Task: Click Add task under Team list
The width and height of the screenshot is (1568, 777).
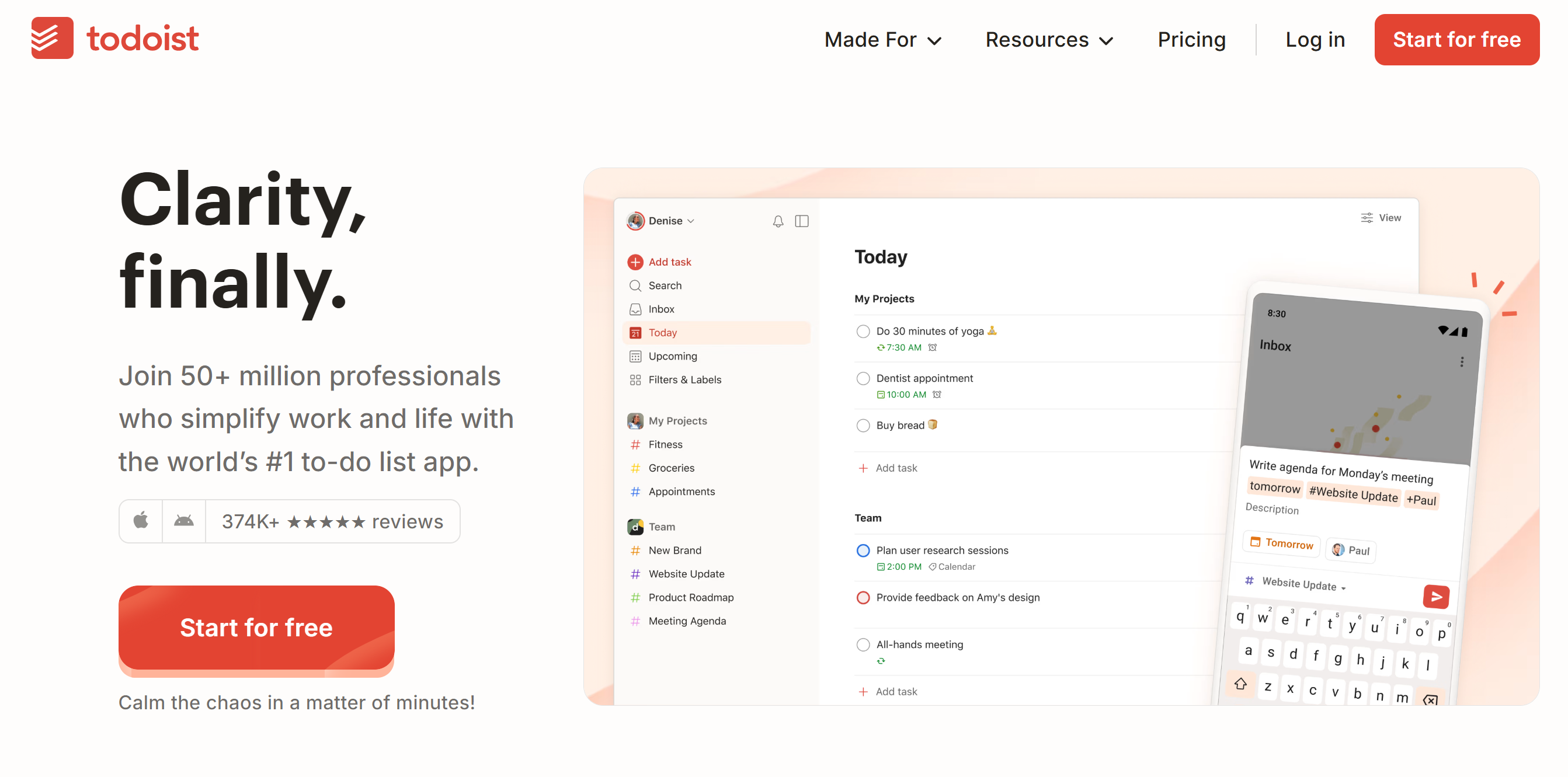Action: click(x=888, y=692)
